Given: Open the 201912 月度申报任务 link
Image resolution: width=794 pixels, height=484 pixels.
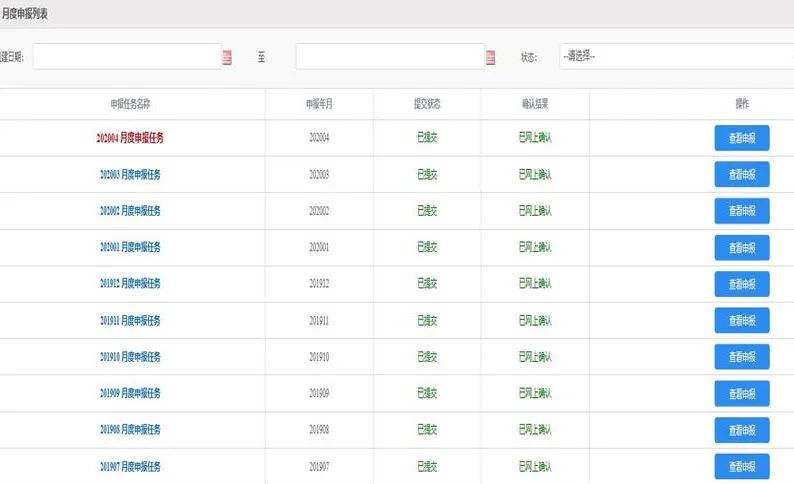Looking at the screenshot, I should [130, 284].
